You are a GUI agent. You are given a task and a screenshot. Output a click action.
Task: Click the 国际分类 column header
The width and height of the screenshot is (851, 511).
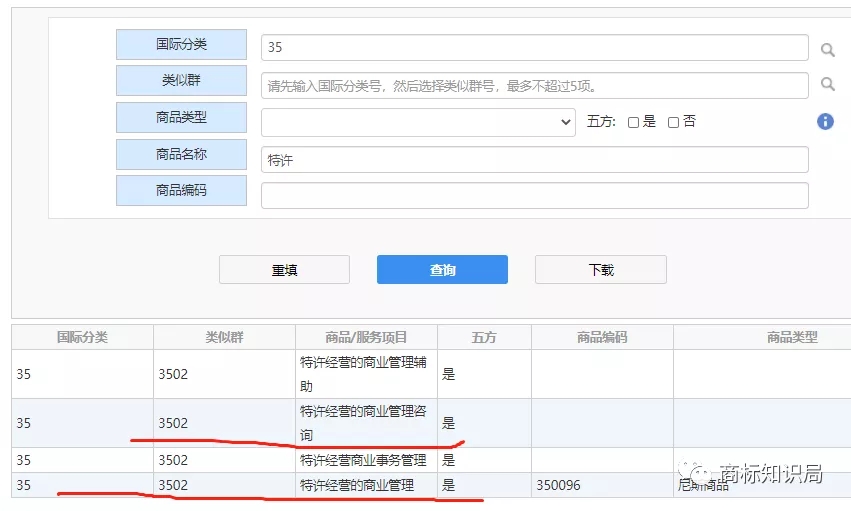[82, 337]
